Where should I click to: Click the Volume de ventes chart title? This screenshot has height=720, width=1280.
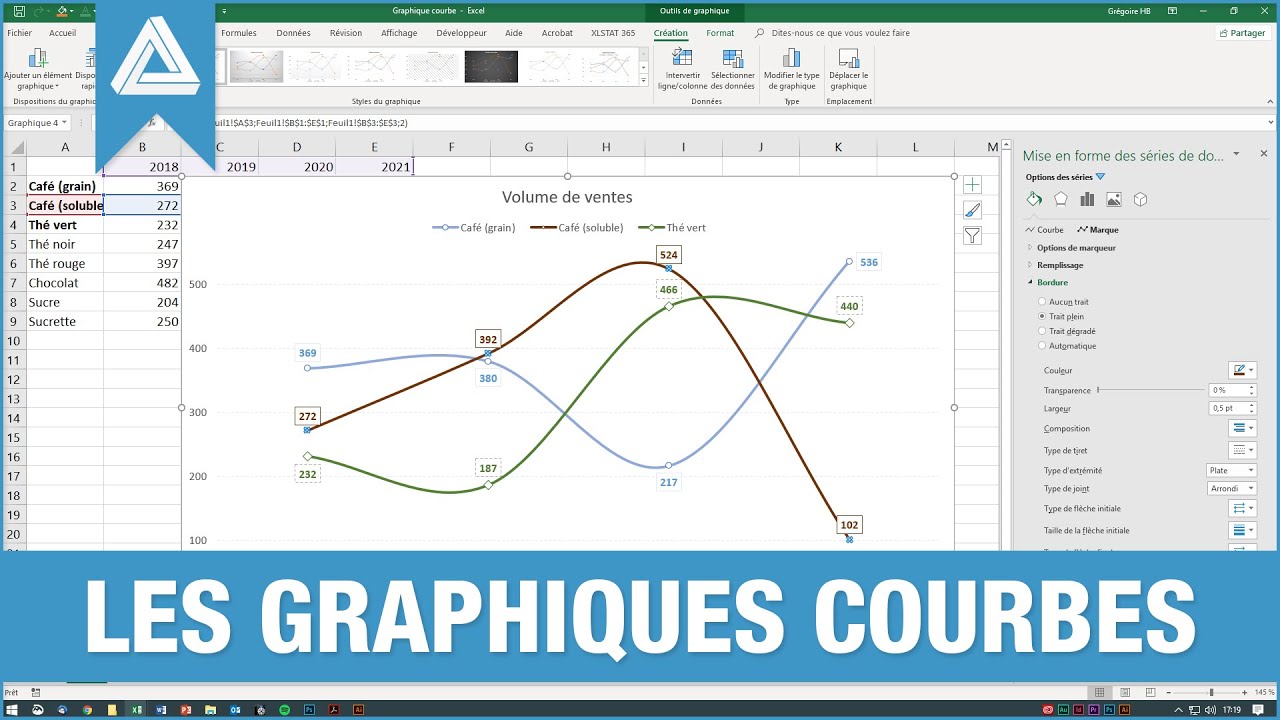coord(567,197)
